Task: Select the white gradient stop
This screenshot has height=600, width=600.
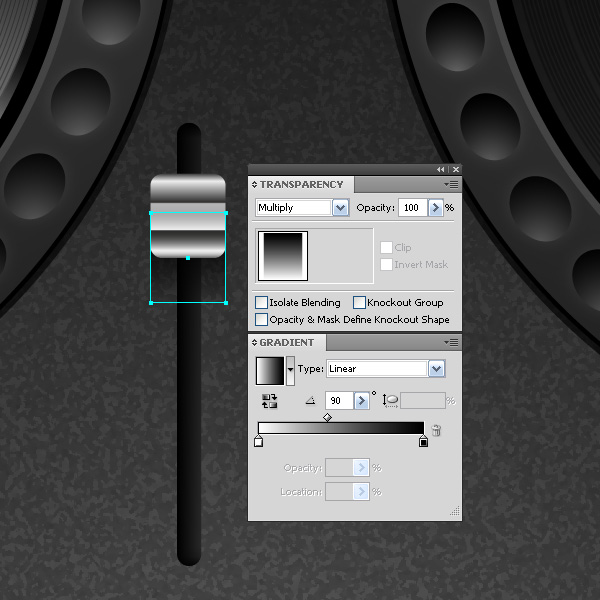Action: tap(258, 441)
